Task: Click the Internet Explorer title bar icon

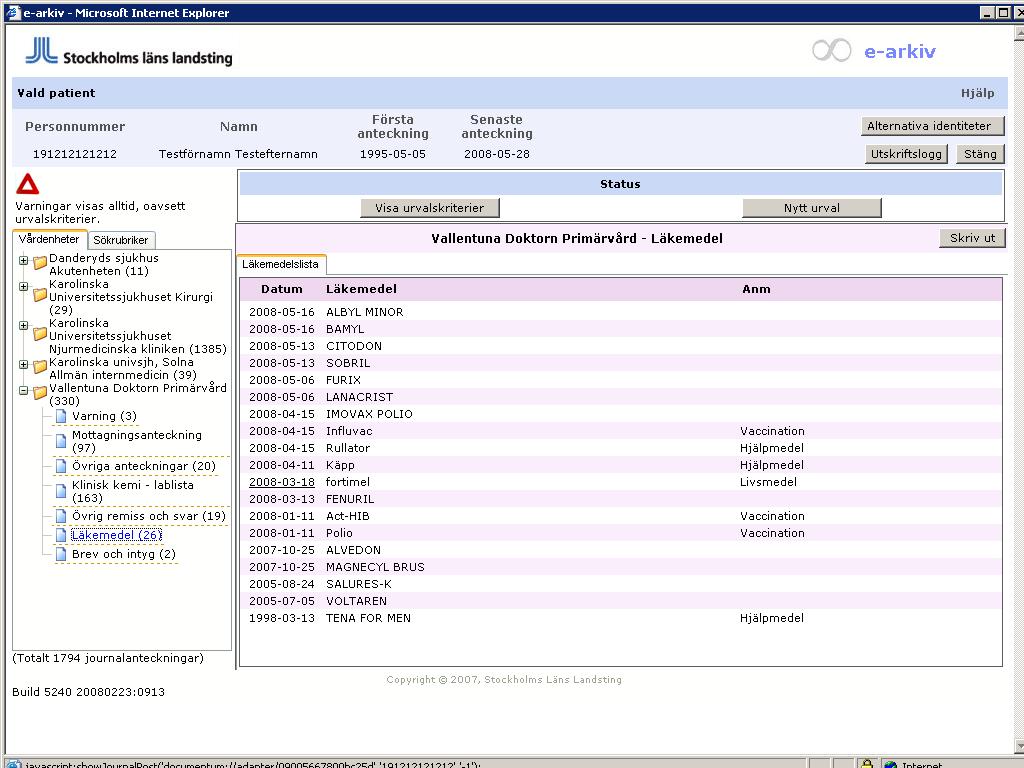Action: tap(12, 12)
